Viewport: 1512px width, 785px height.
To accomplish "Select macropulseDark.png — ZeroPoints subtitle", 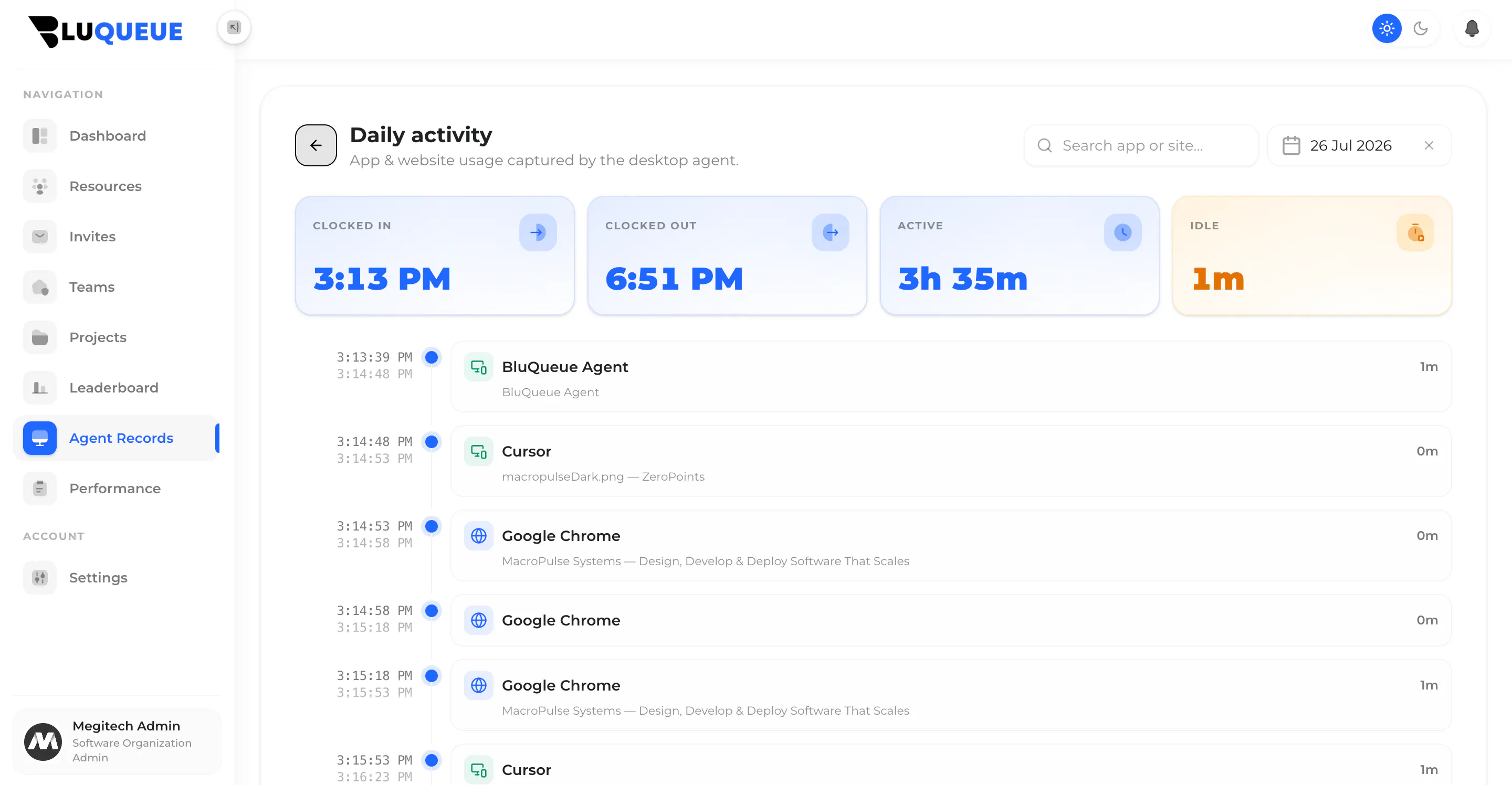I will point(603,477).
